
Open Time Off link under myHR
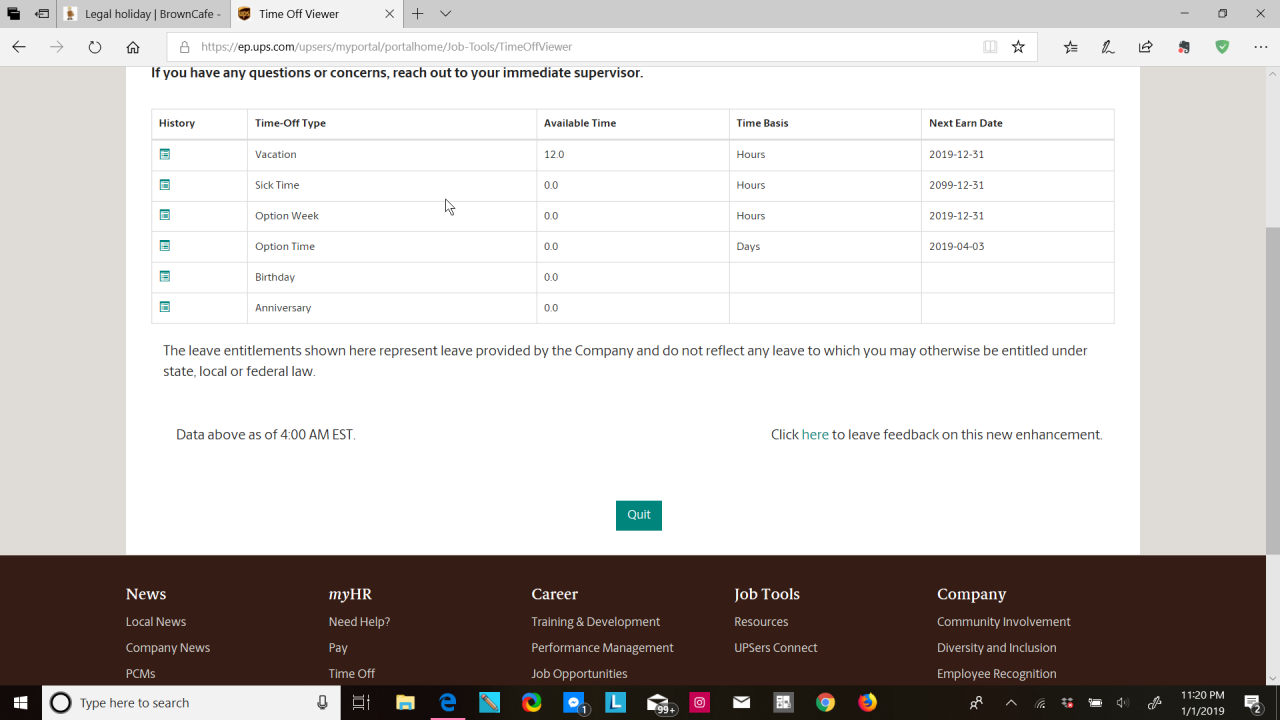tap(352, 674)
